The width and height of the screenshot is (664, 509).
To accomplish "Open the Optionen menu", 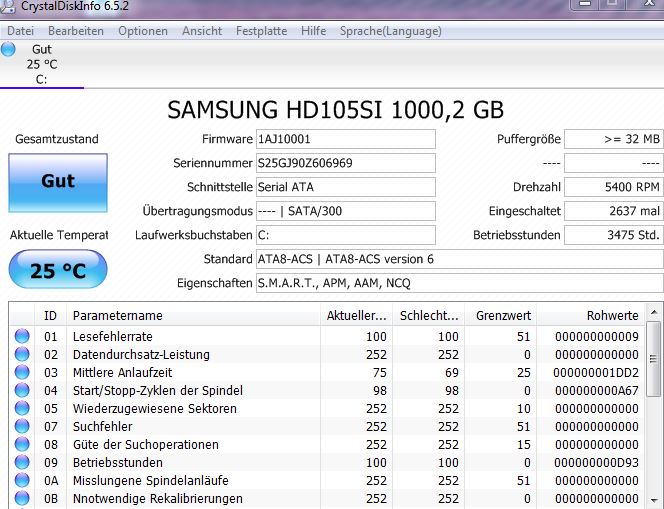I will click(x=143, y=31).
